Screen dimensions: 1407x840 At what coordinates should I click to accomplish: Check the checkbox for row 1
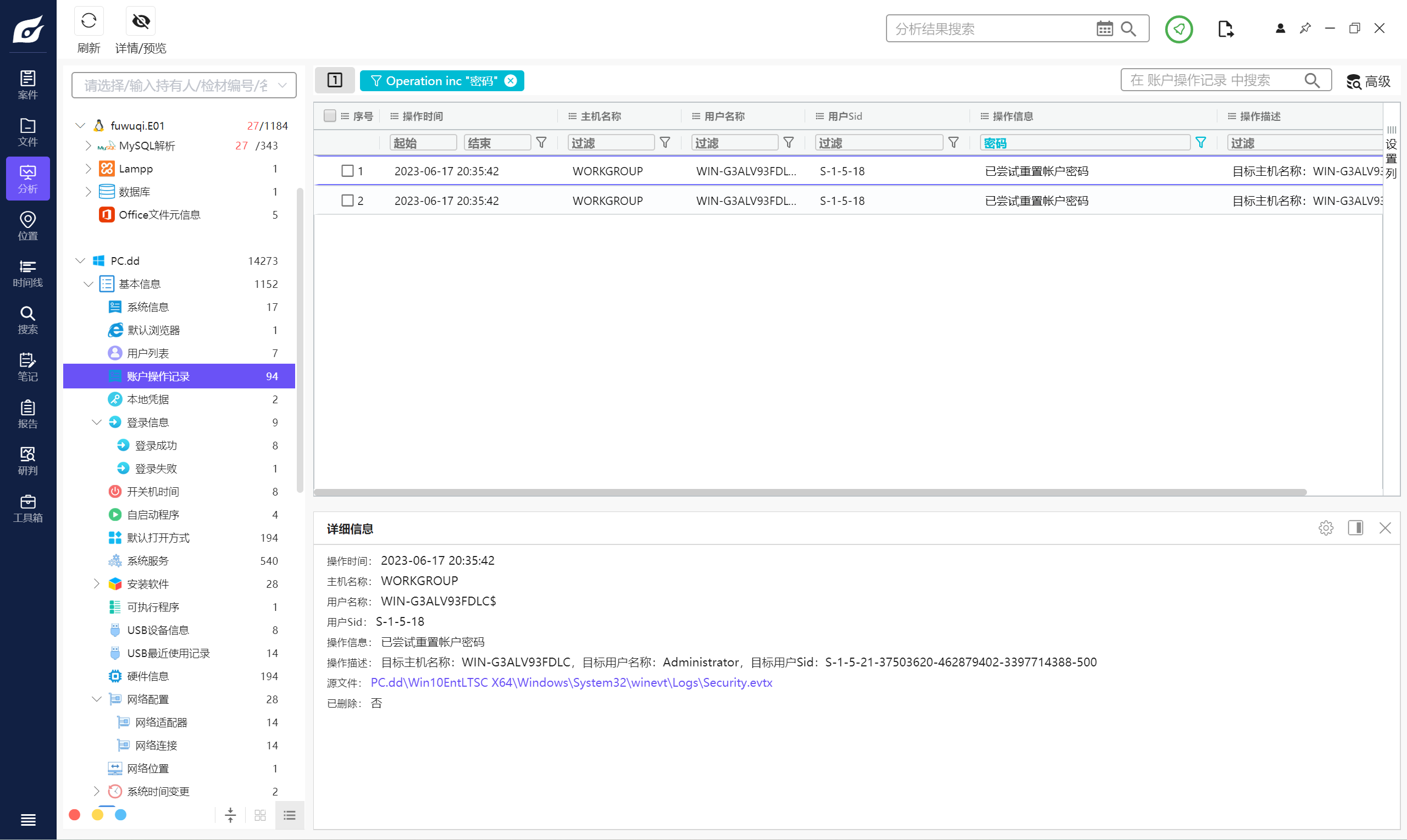click(348, 171)
